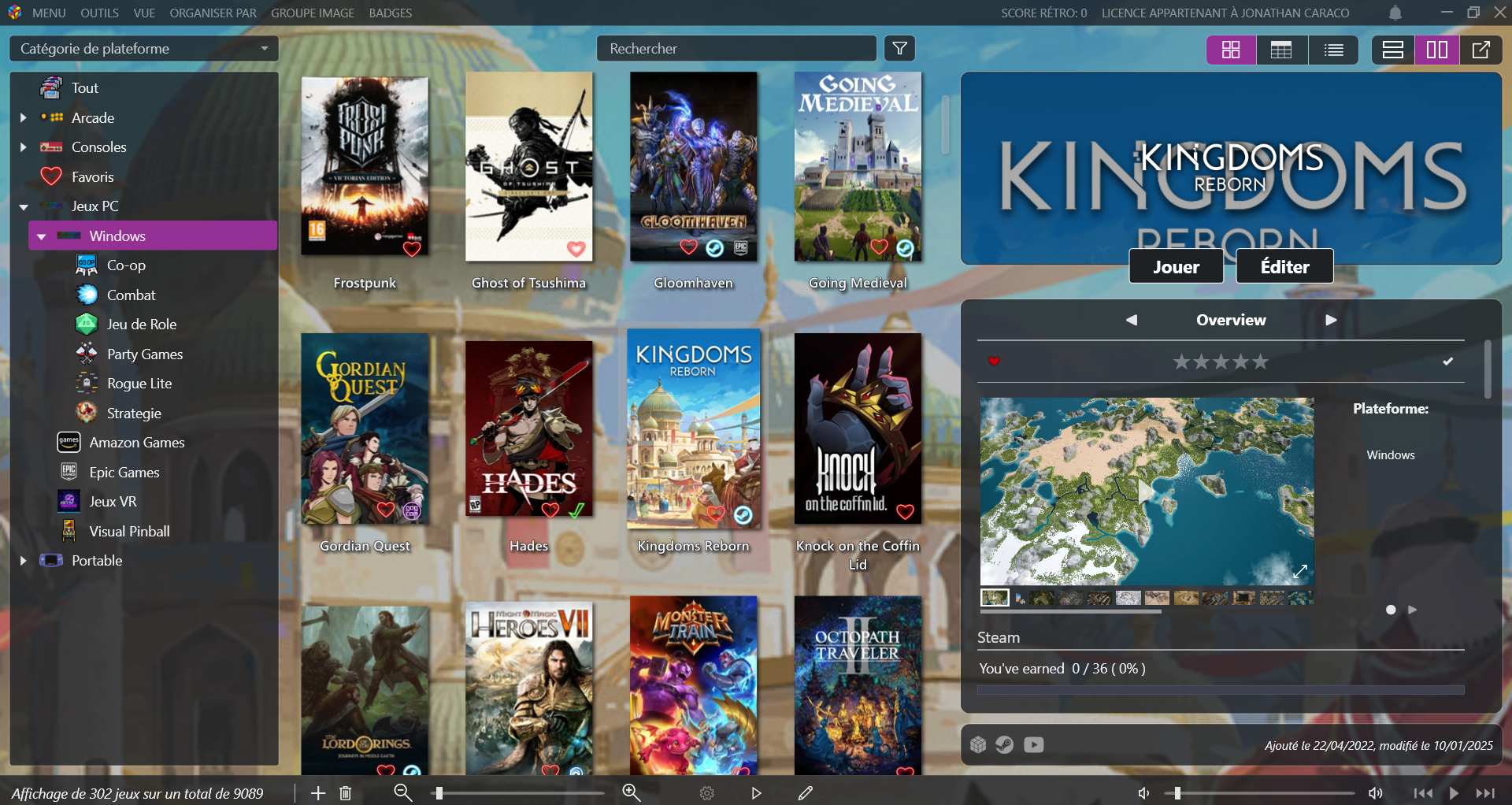Open the Steam store page icon

click(x=1004, y=744)
